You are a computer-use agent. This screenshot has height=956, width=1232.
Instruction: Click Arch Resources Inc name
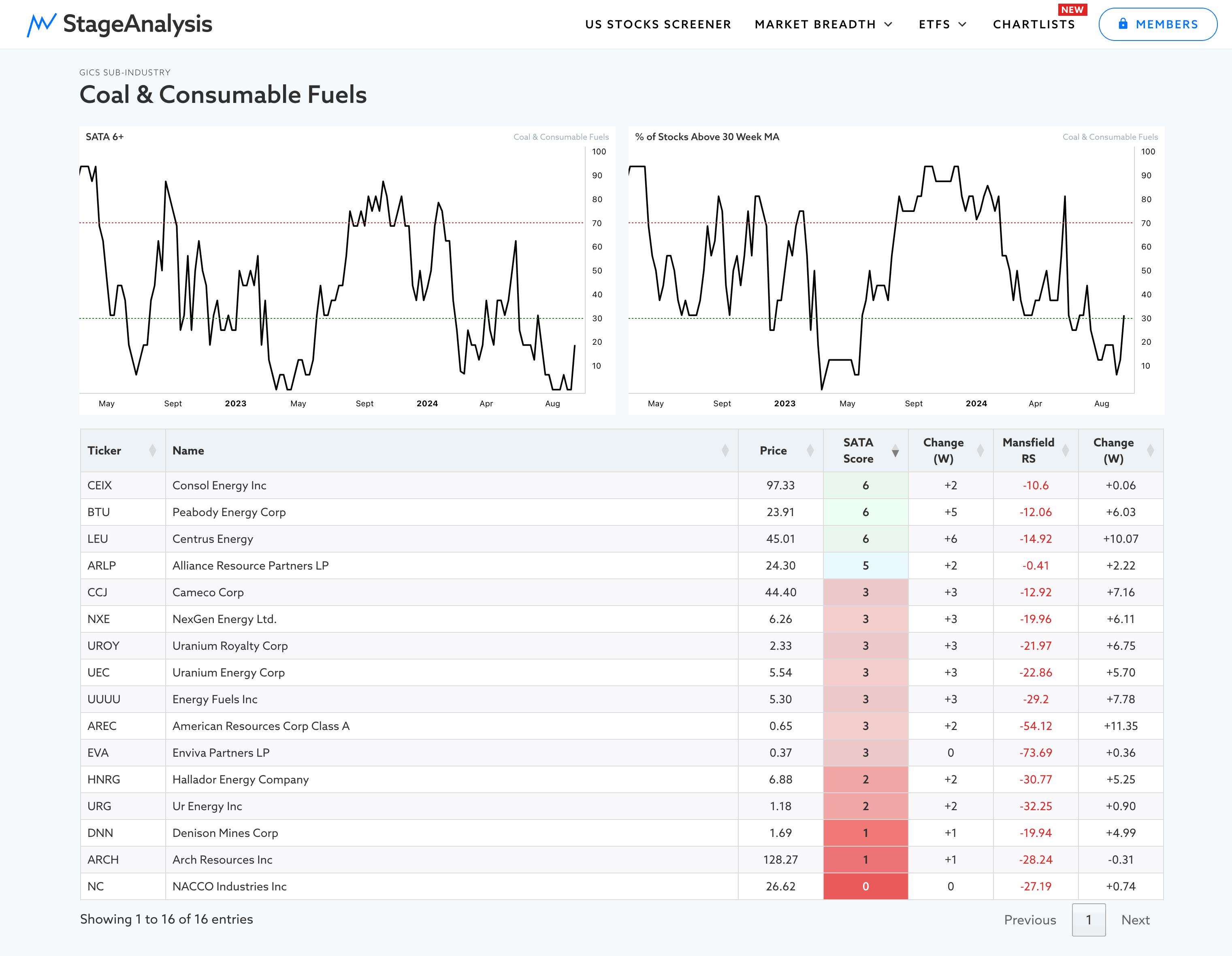pyautogui.click(x=222, y=860)
